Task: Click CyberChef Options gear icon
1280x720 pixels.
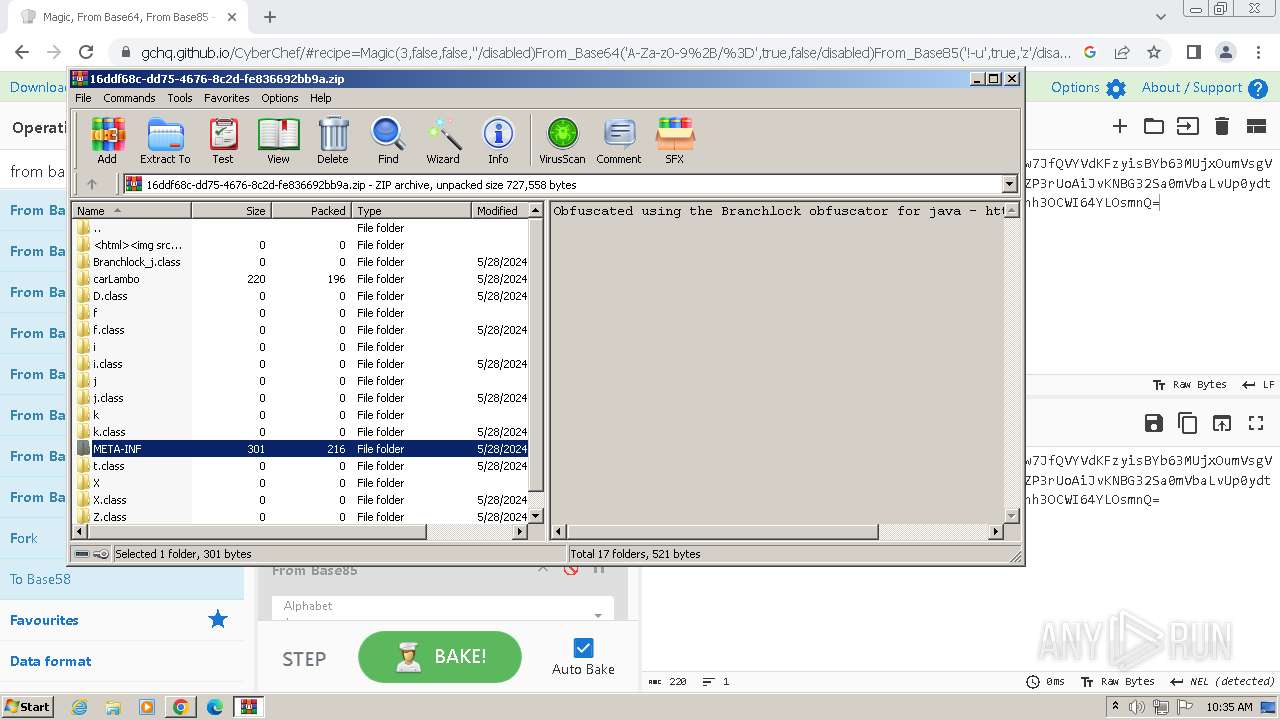Action: [1116, 88]
